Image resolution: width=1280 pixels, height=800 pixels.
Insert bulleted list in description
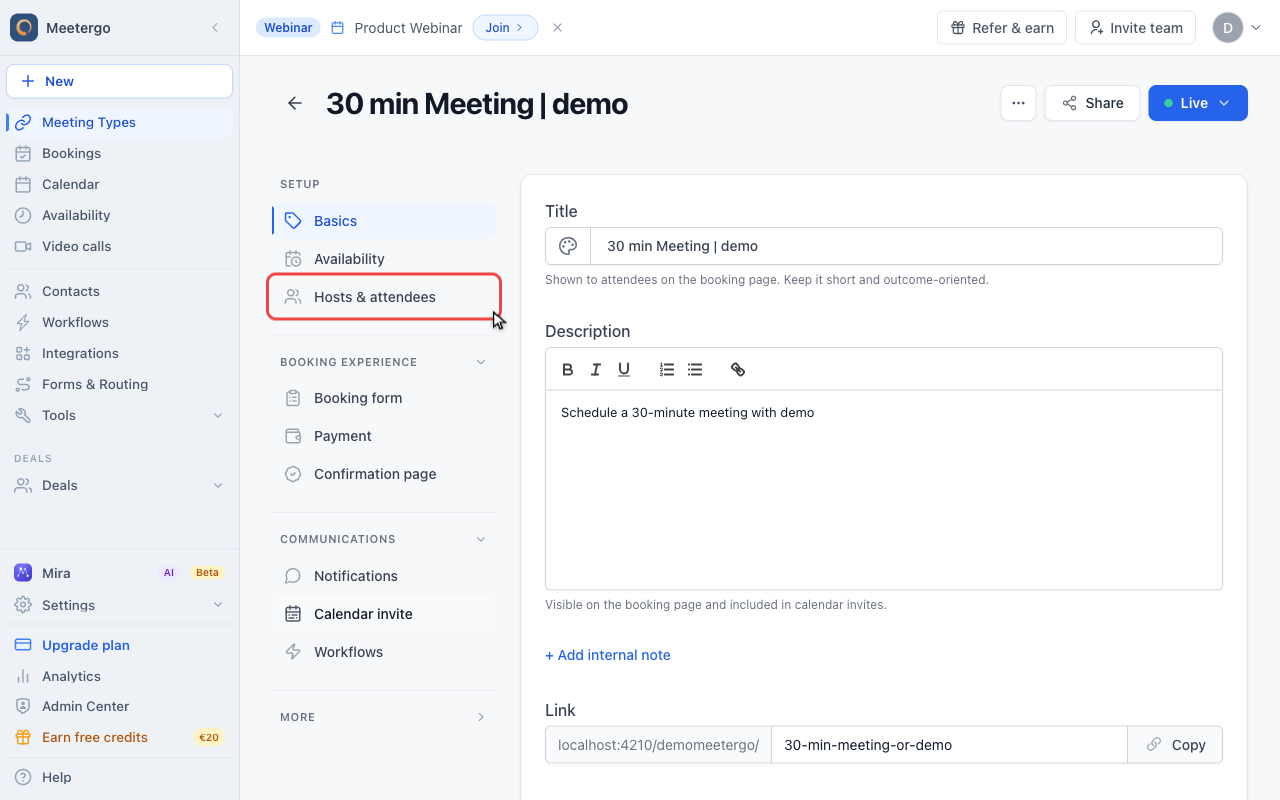click(695, 370)
